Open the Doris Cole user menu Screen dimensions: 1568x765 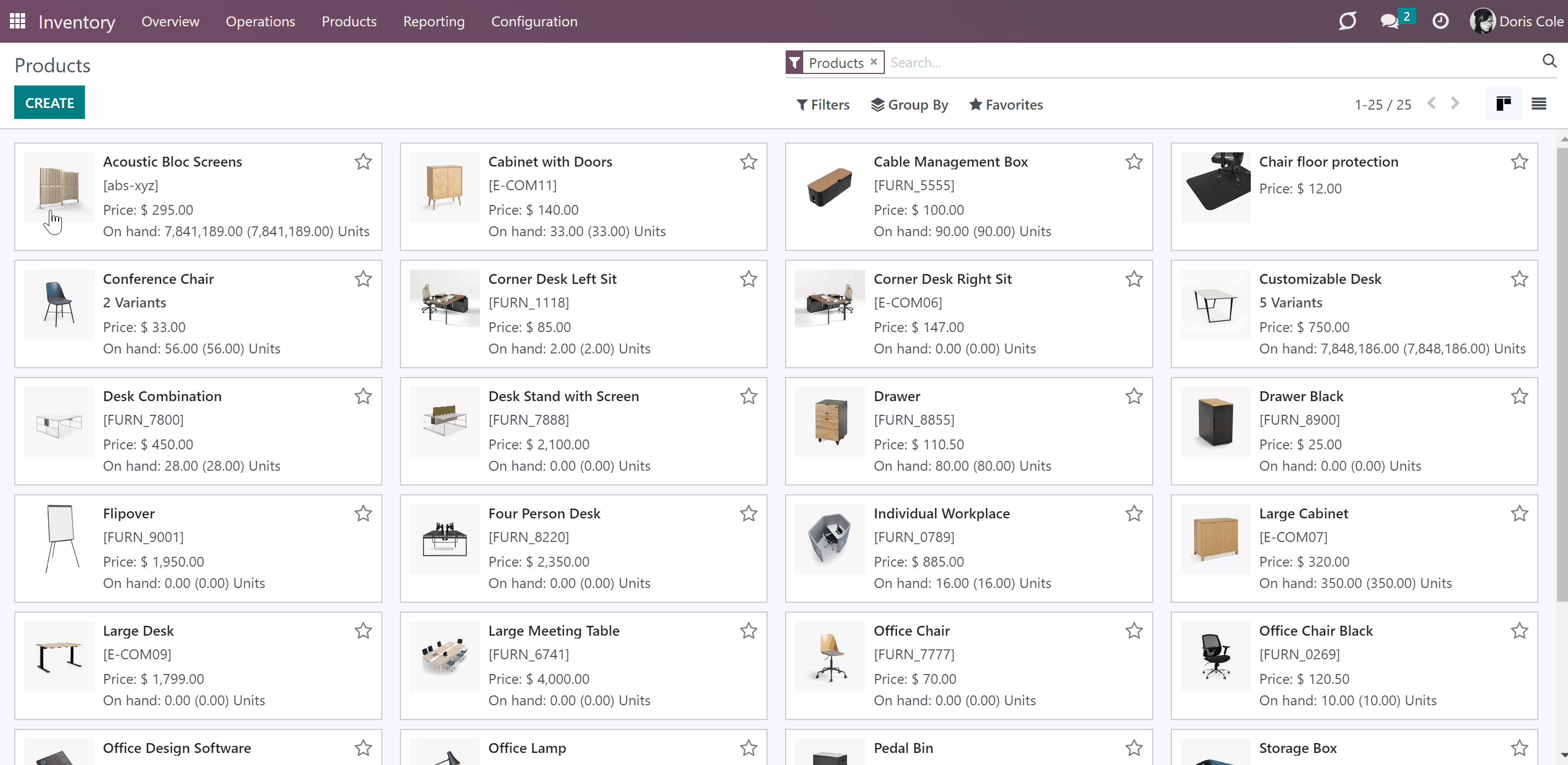point(1517,21)
